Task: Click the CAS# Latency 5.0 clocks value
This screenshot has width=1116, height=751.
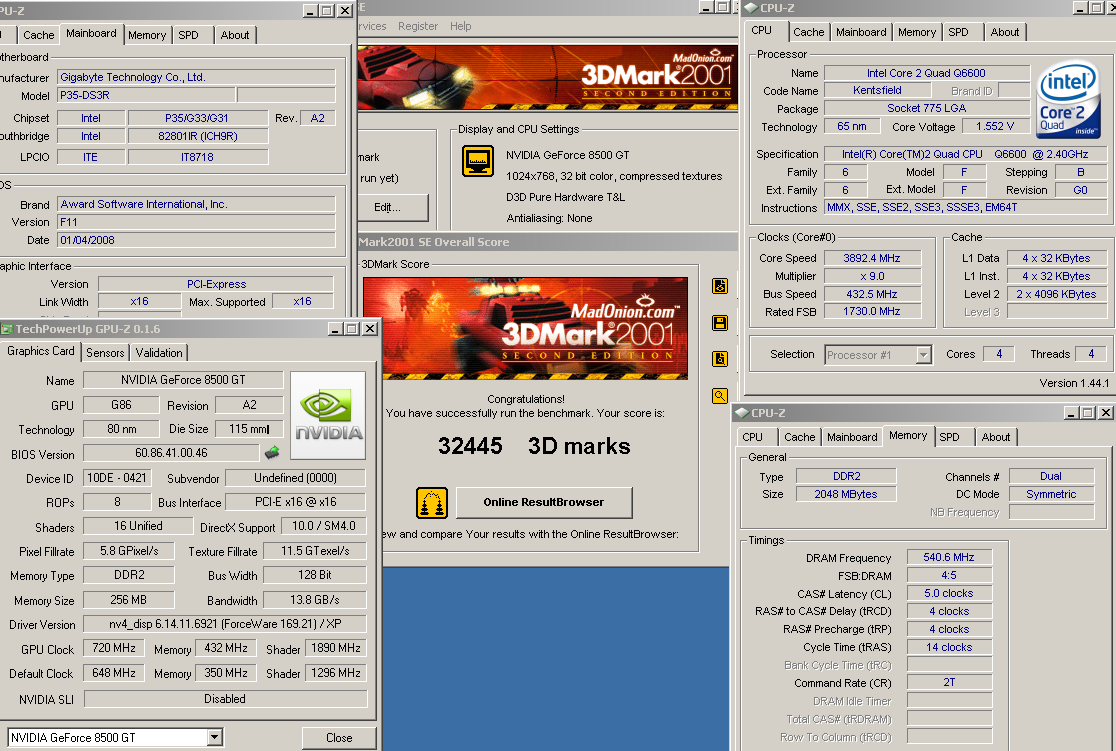Action: tap(949, 593)
